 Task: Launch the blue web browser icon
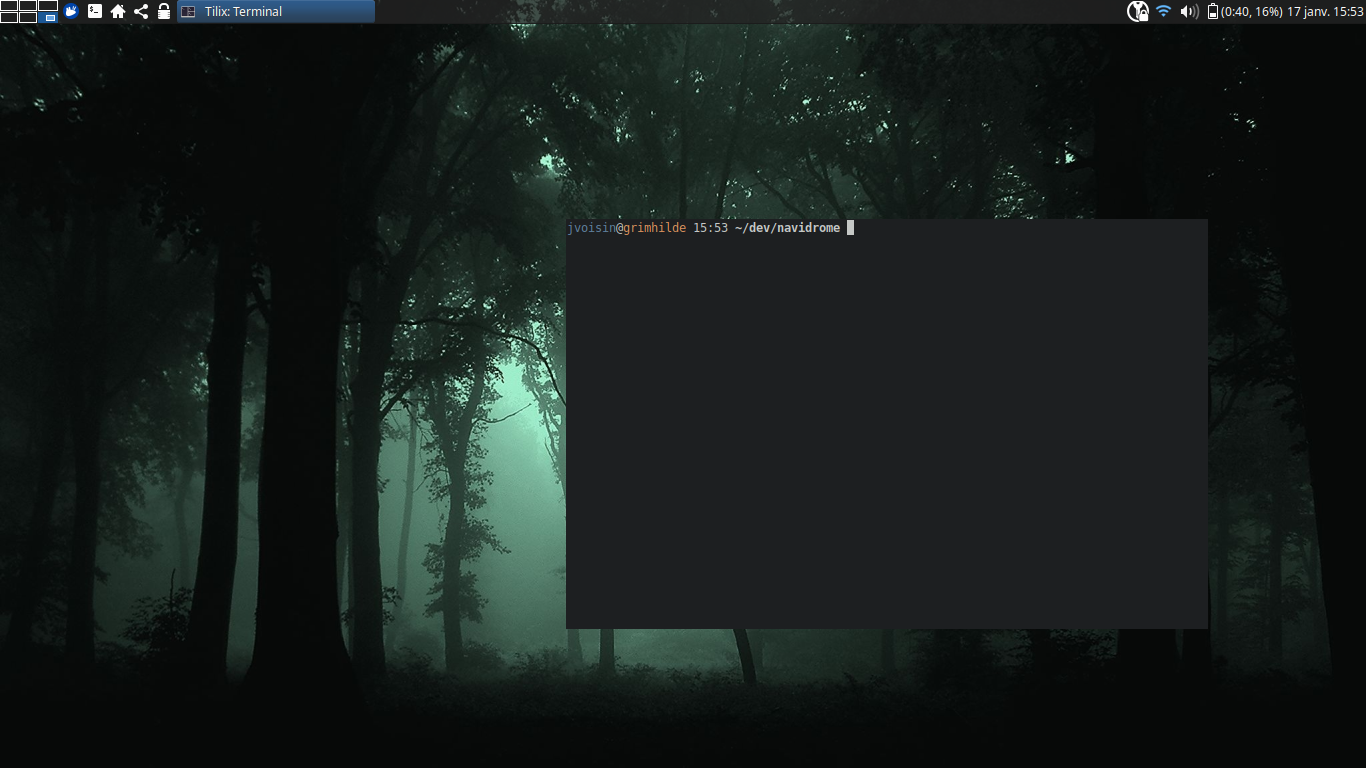(x=71, y=11)
